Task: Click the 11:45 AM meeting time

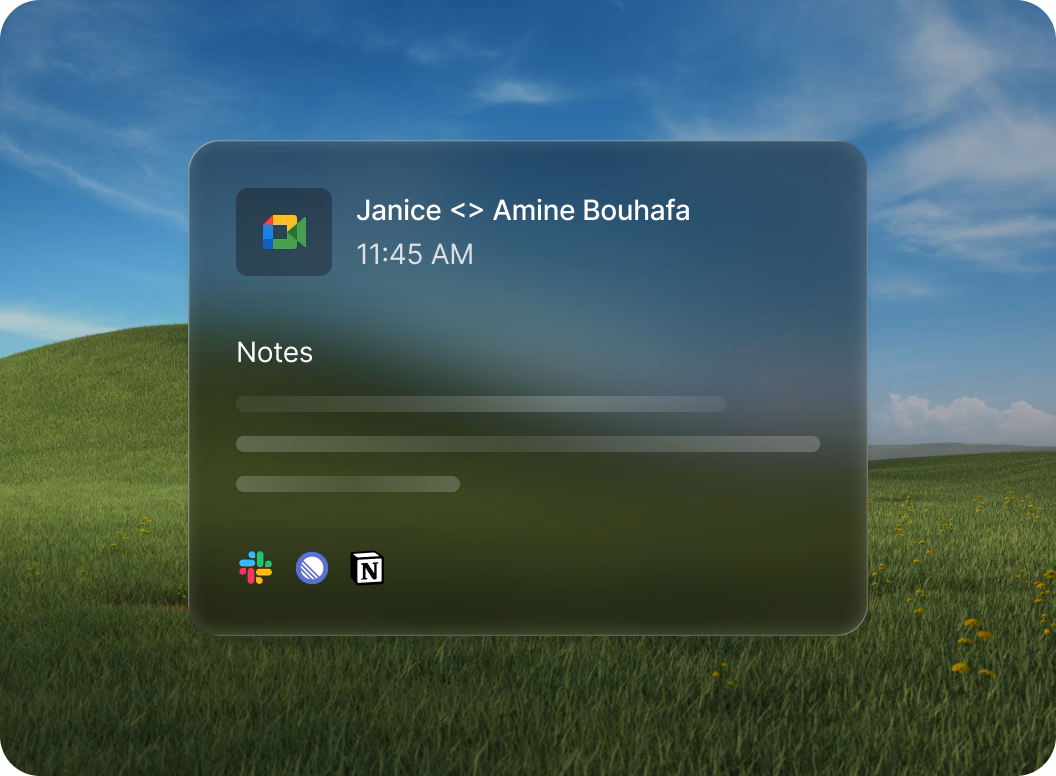Action: pos(414,254)
